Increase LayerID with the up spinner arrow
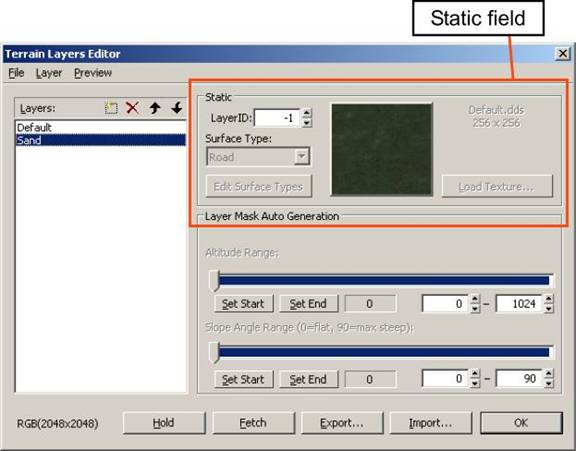The height and width of the screenshot is (451, 576). coord(306,113)
